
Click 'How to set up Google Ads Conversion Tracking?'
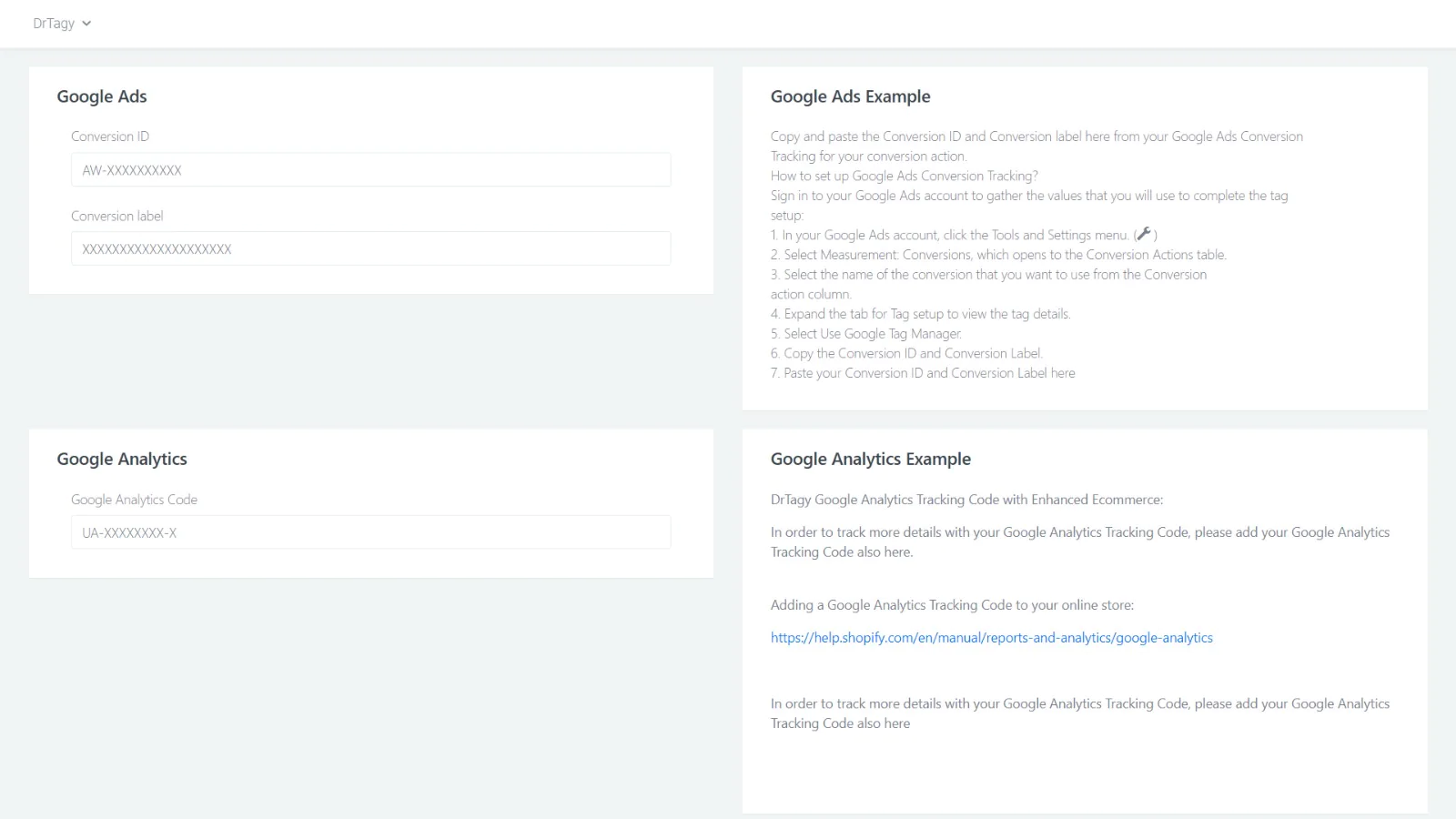point(904,176)
